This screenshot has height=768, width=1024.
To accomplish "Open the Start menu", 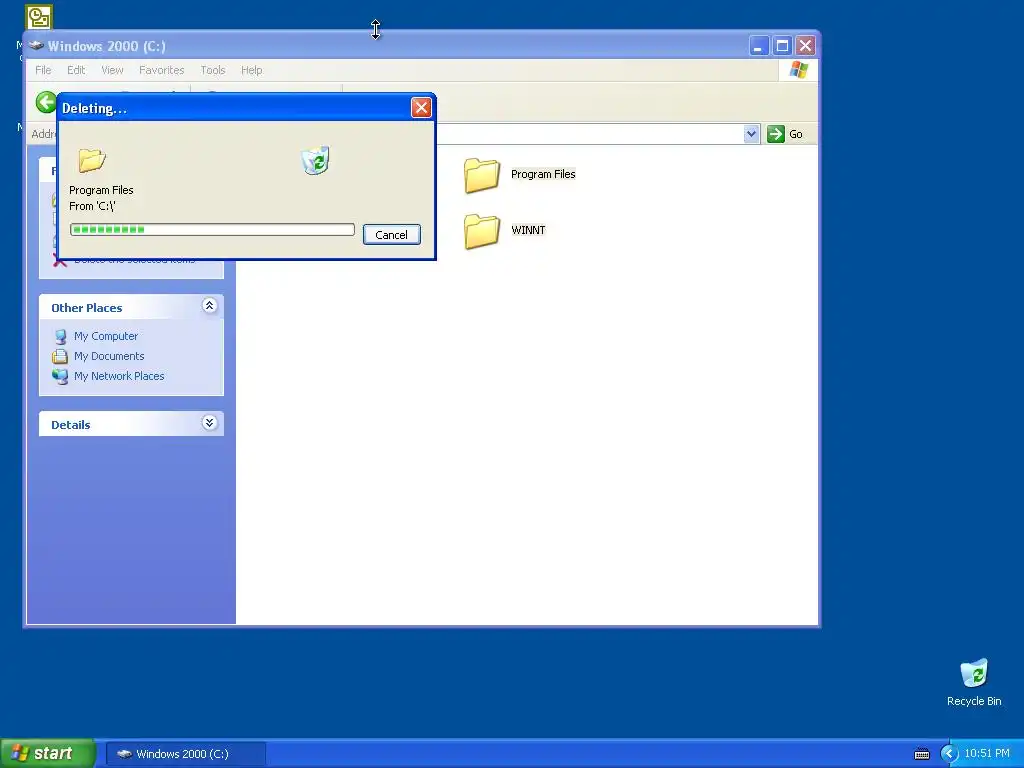I will point(48,753).
